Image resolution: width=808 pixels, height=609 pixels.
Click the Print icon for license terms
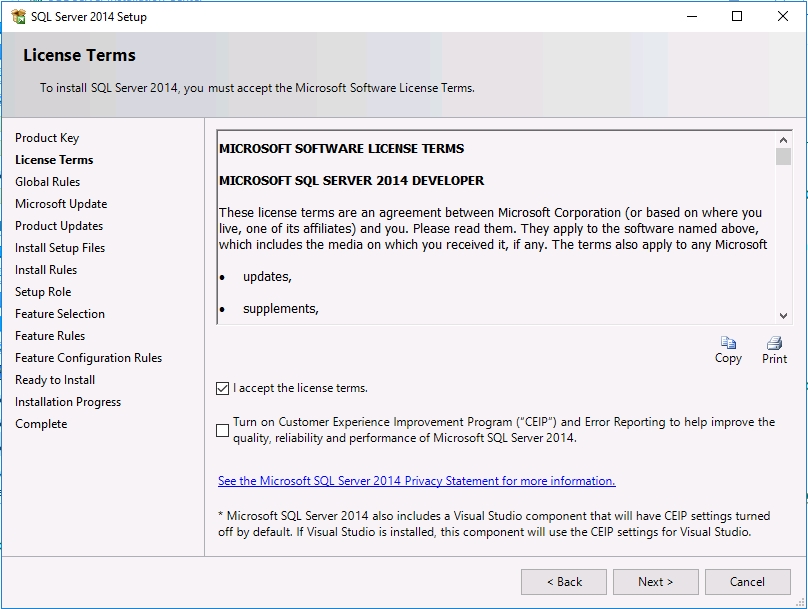pyautogui.click(x=774, y=350)
